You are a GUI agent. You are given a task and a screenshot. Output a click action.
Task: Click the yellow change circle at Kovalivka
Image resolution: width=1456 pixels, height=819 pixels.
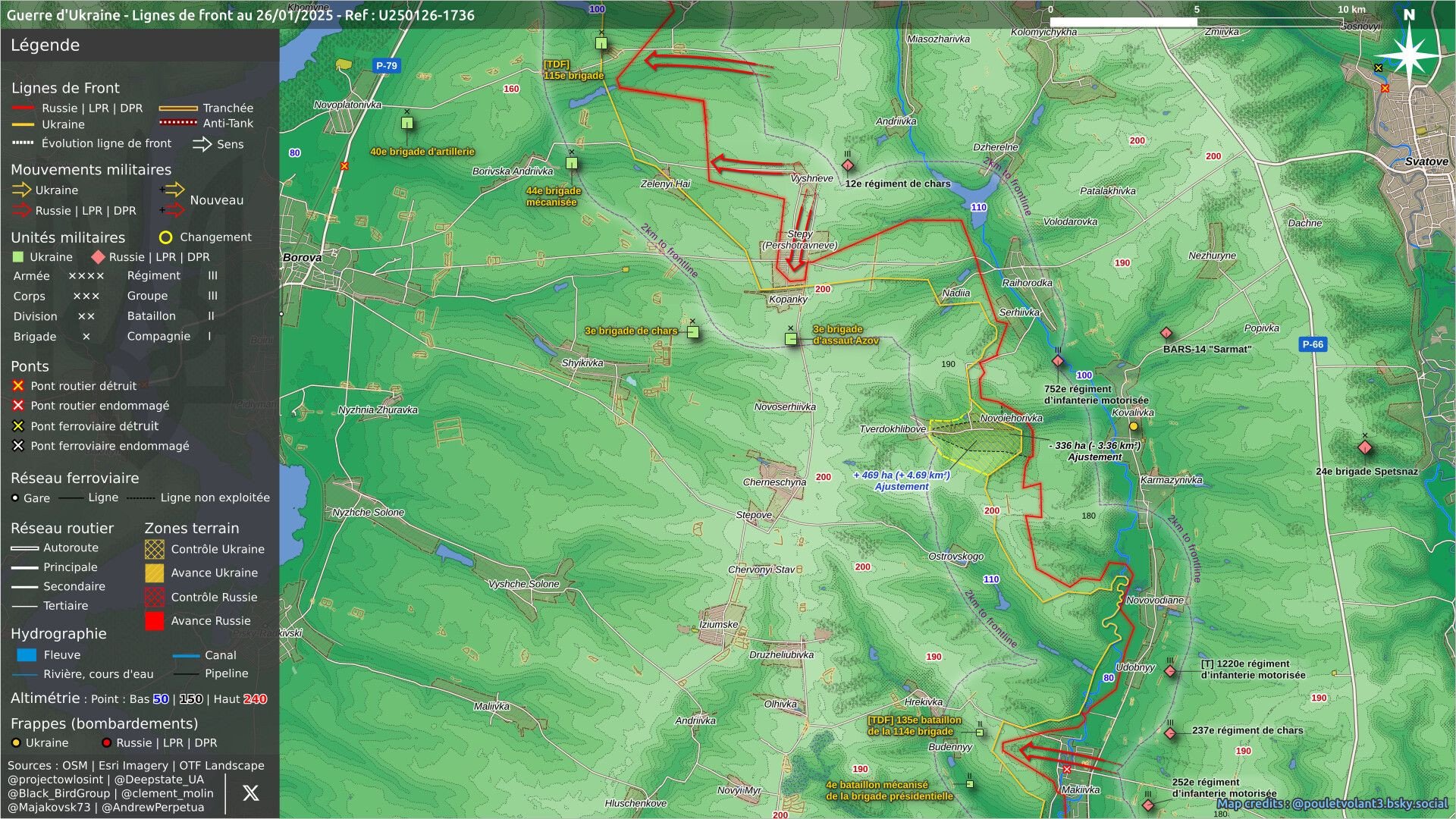[x=1134, y=426]
